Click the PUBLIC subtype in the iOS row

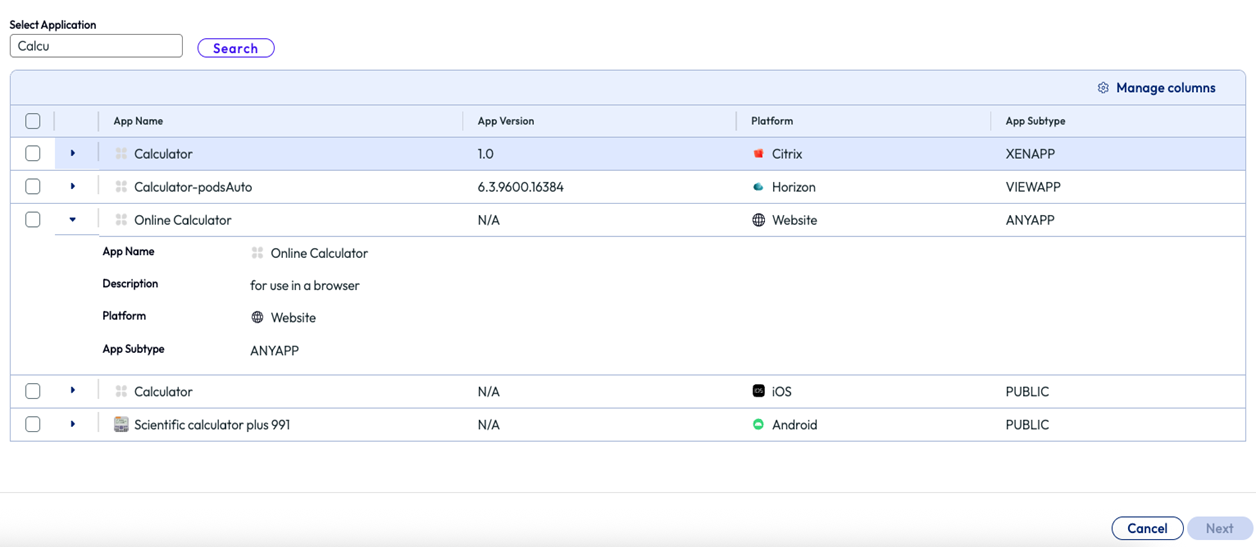(x=1027, y=391)
